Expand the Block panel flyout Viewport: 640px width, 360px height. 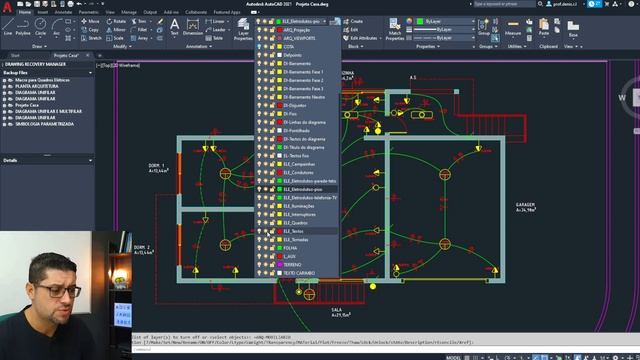[356, 47]
